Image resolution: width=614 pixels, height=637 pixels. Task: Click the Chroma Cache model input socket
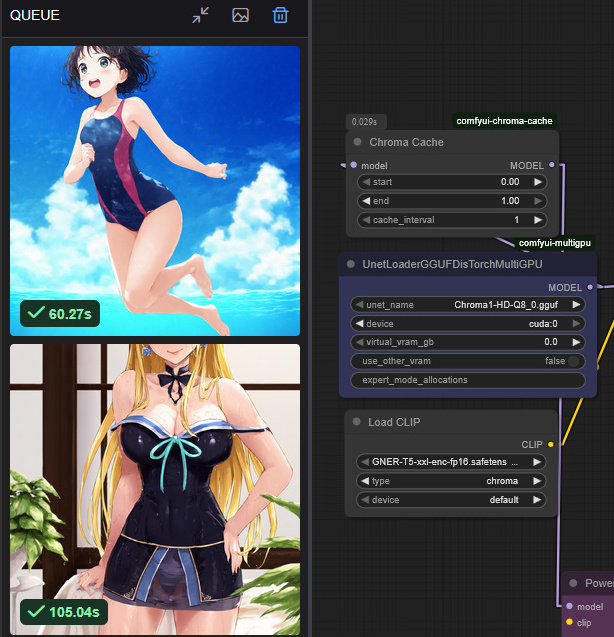click(354, 165)
